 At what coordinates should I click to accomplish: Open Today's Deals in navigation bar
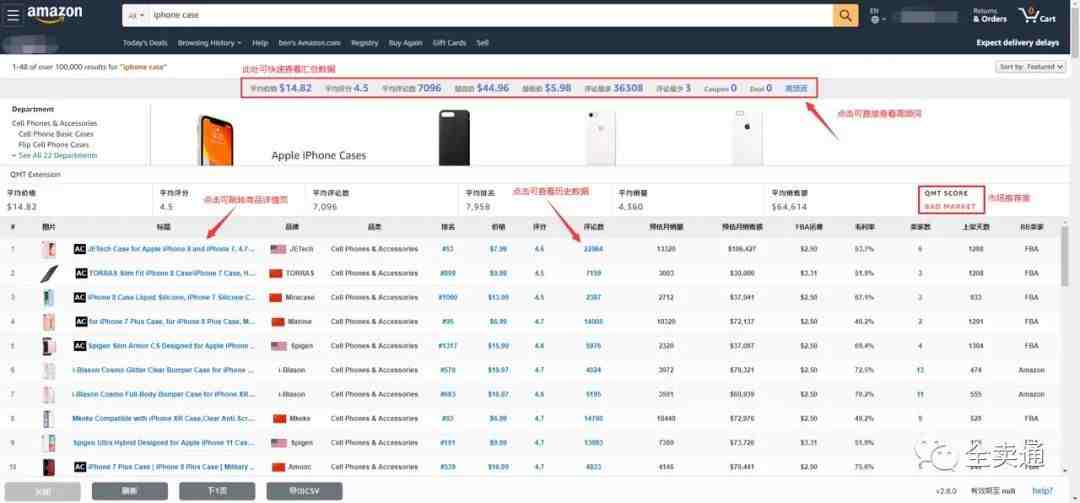tap(145, 43)
